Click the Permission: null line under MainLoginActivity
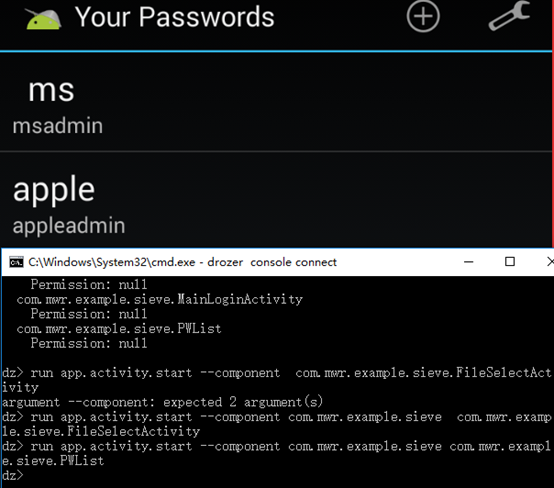Viewport: 554px width, 488px height. (89, 314)
